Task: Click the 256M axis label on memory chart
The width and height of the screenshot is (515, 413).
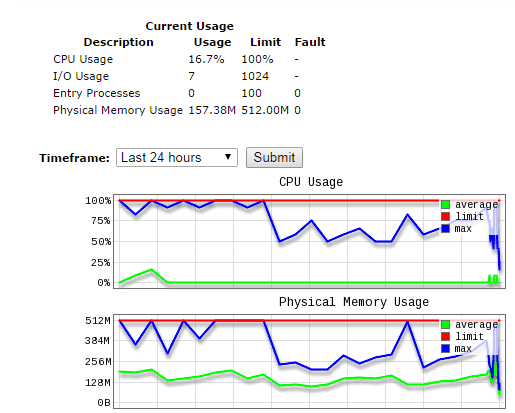Action: pos(98,362)
